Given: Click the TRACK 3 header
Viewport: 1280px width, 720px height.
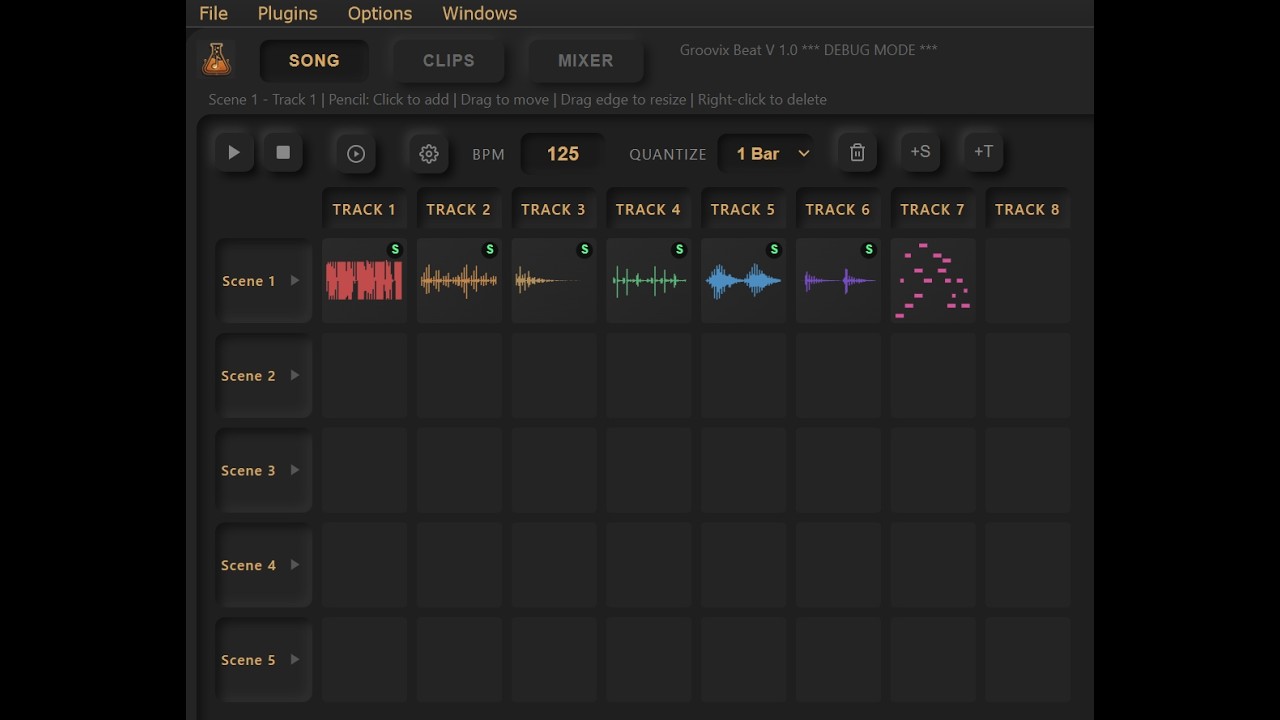Looking at the screenshot, I should click(554, 209).
